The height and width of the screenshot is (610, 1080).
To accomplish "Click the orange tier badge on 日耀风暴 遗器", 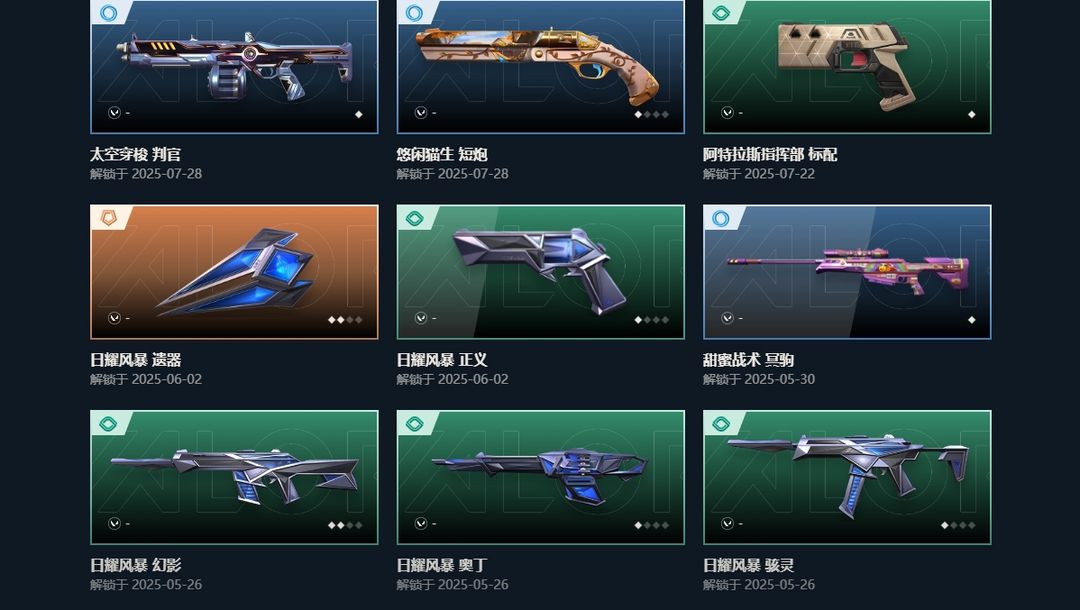I will pos(108,218).
